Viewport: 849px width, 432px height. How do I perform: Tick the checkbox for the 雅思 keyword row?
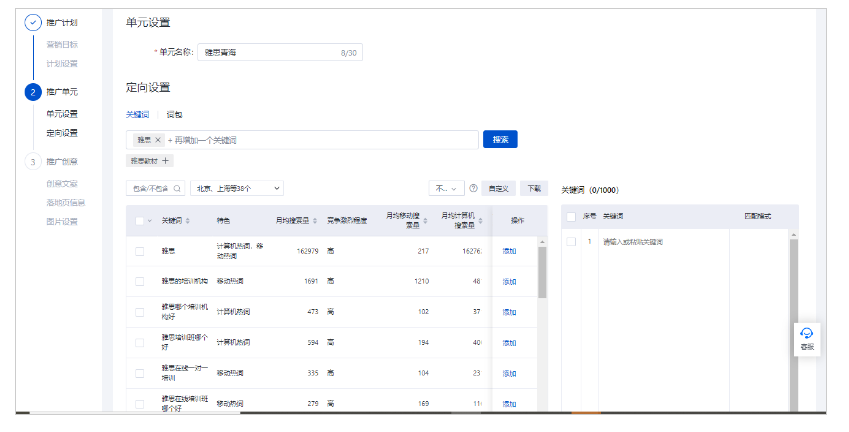[x=140, y=251]
